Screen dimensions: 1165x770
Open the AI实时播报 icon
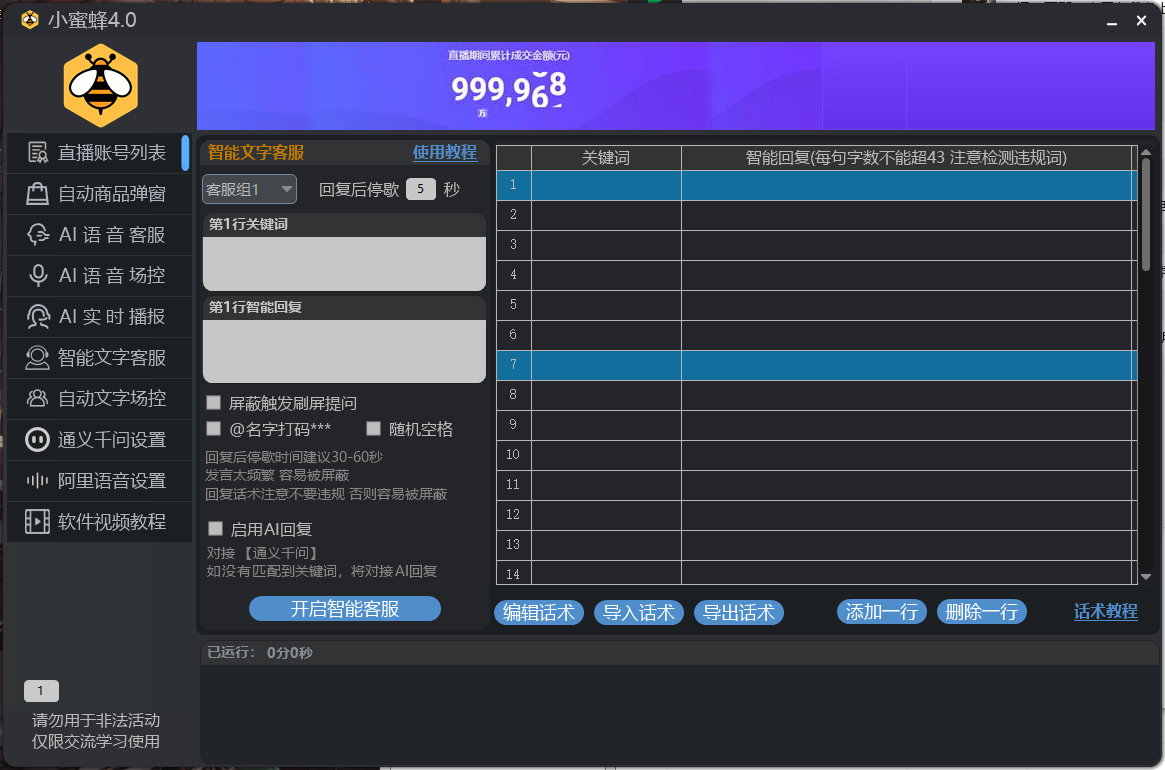38,317
